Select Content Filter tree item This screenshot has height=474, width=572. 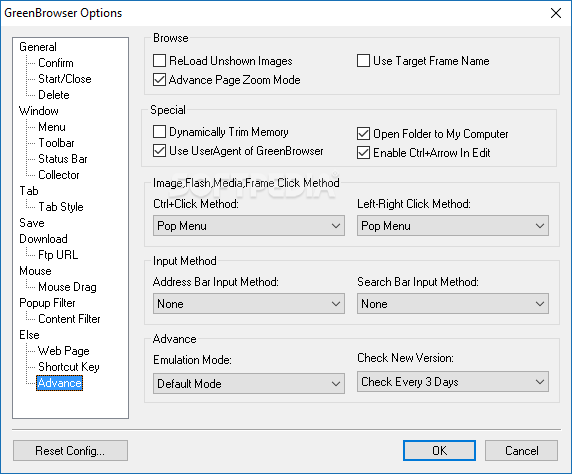(69, 319)
